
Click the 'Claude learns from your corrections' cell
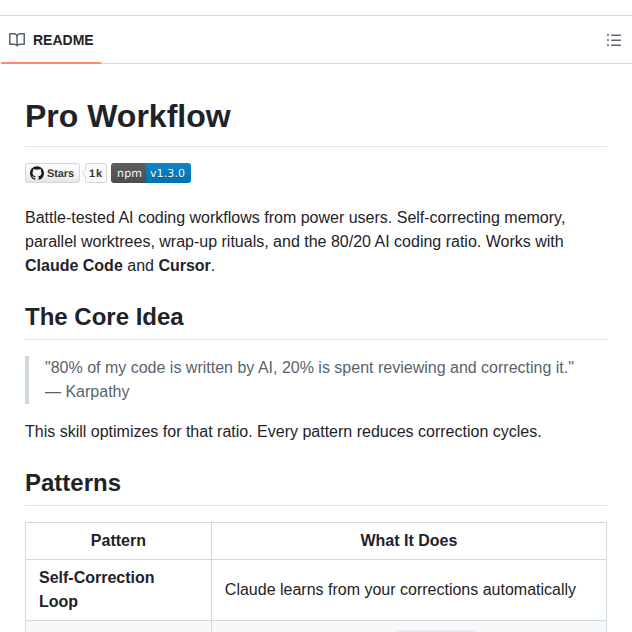(400, 589)
